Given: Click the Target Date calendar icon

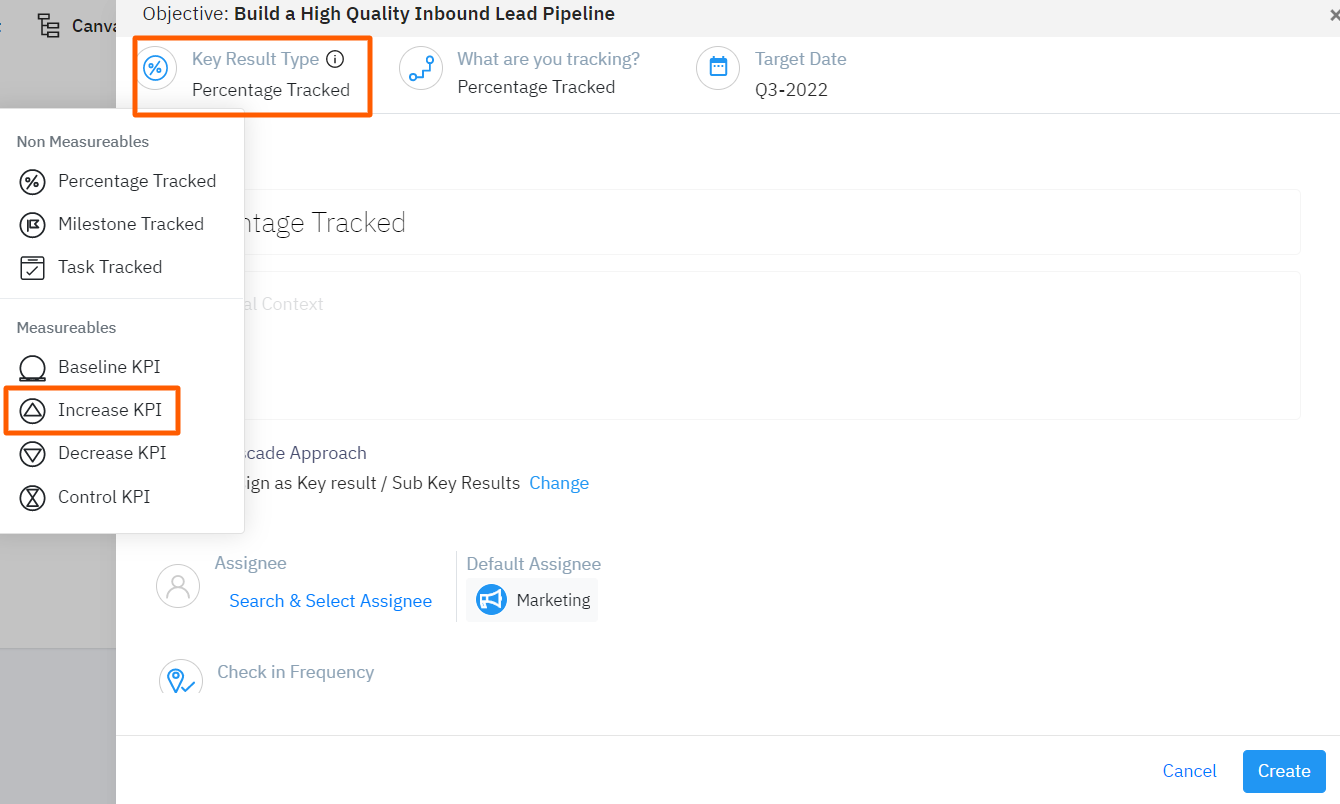Looking at the screenshot, I should click(x=718, y=68).
